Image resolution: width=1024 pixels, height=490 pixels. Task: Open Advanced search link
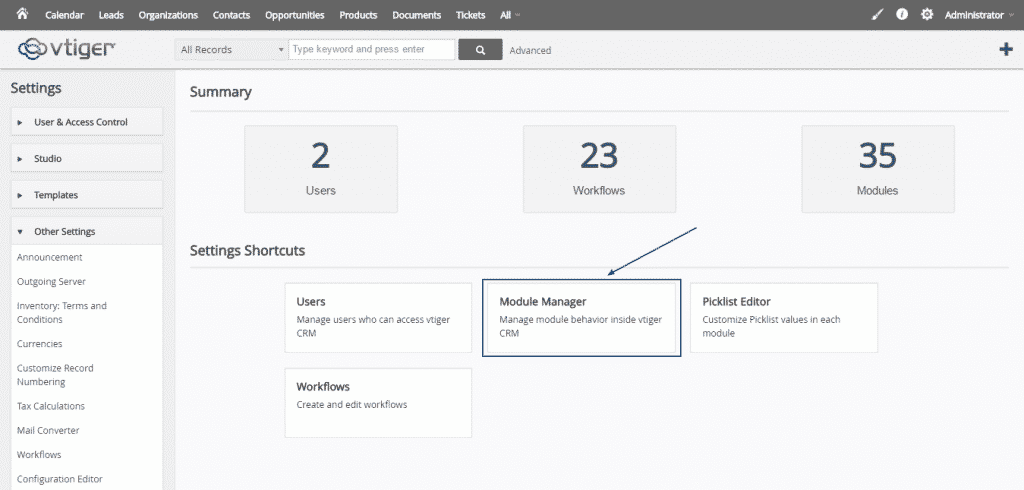(x=530, y=50)
